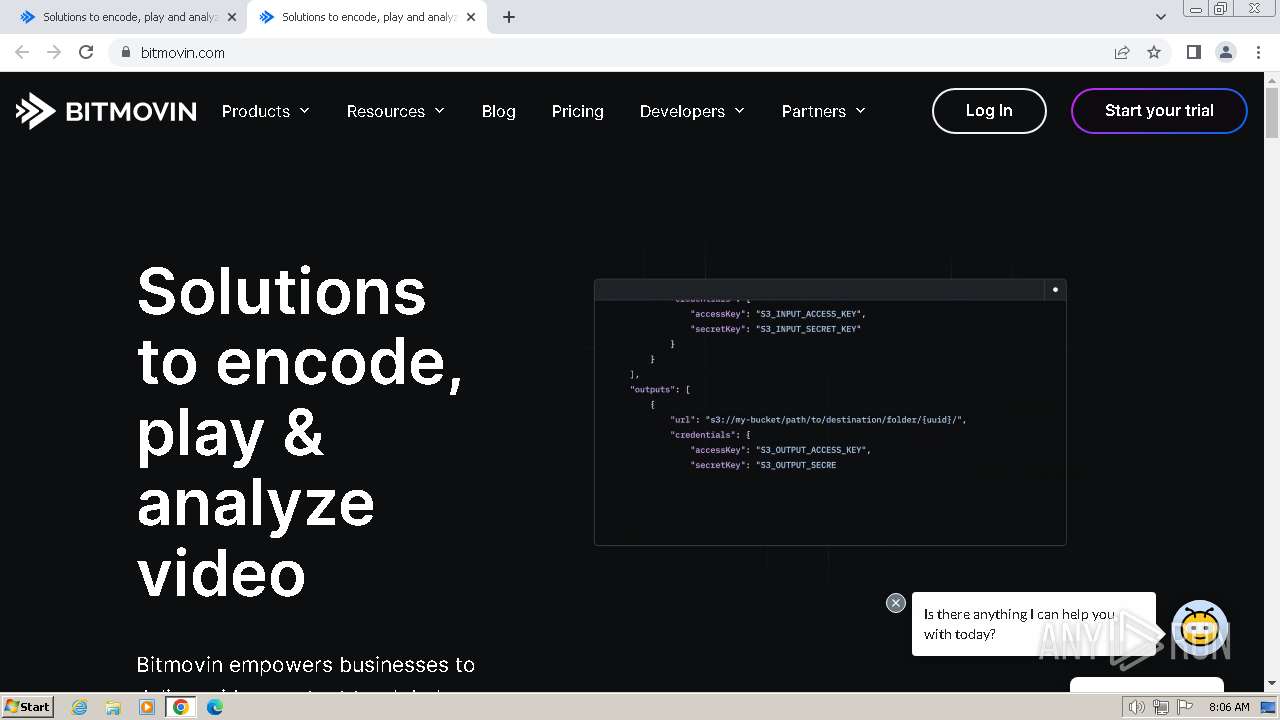This screenshot has height=720, width=1280.
Task: Open the tab search chevron
Action: click(x=1160, y=17)
